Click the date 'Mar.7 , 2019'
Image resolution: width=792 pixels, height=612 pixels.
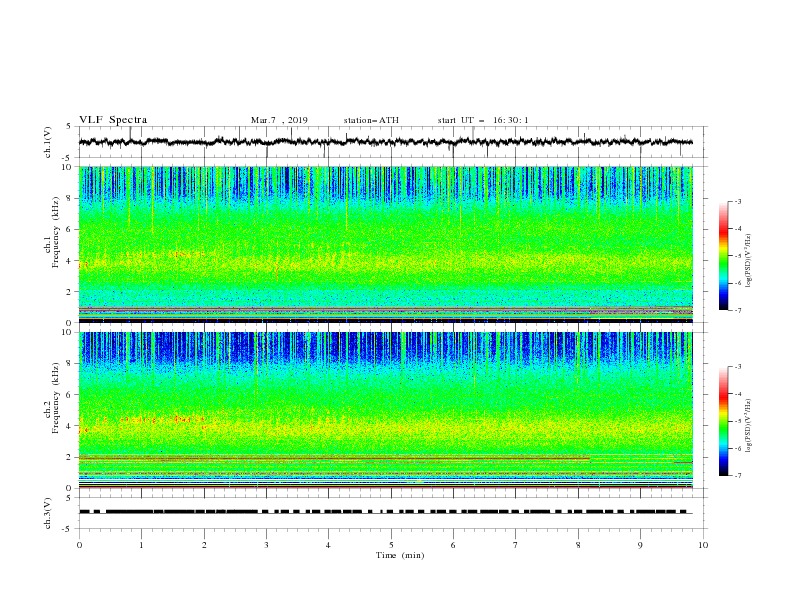(279, 120)
